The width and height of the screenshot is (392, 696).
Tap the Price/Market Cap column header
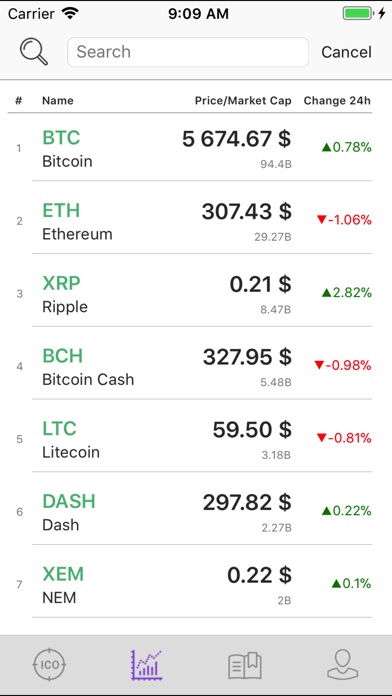point(243,101)
